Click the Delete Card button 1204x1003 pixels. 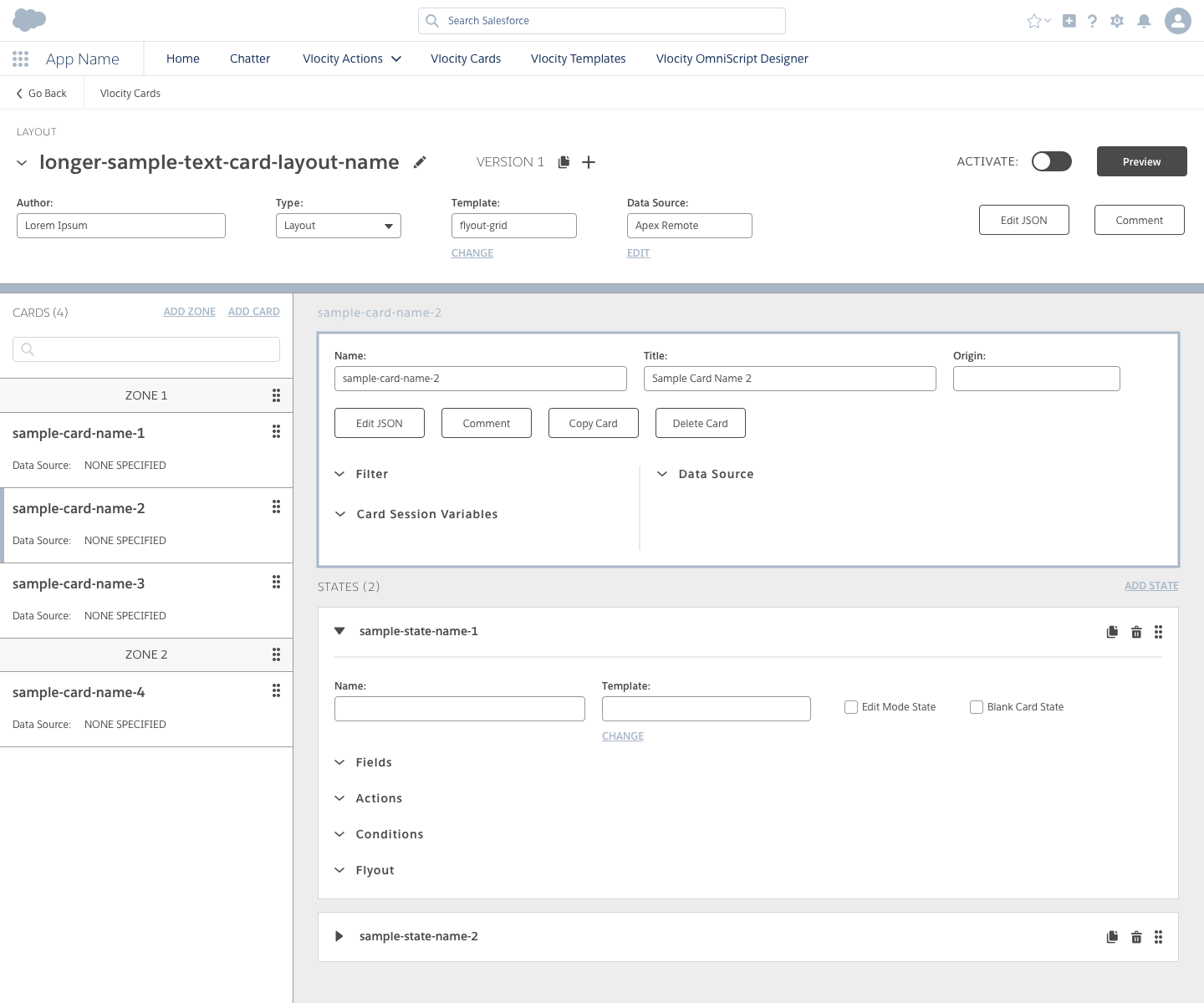701,423
